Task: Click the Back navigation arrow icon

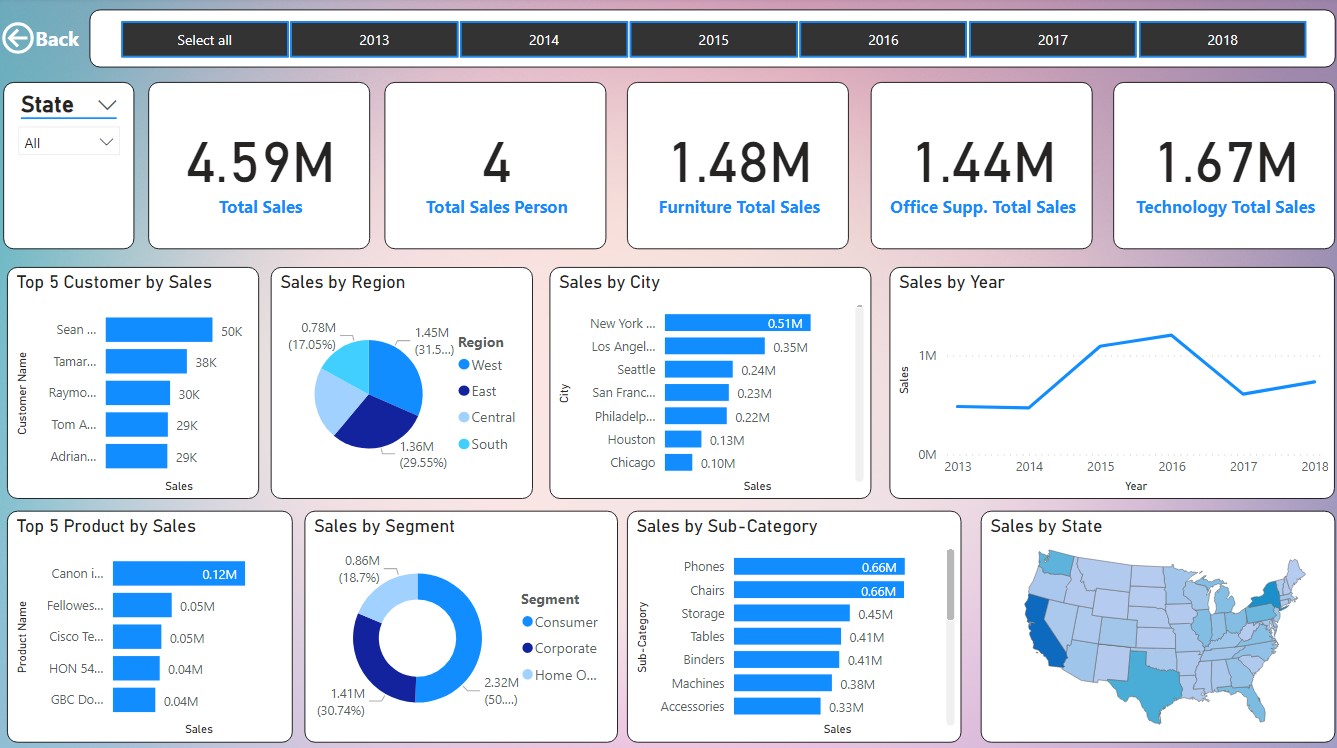Action: coord(21,38)
